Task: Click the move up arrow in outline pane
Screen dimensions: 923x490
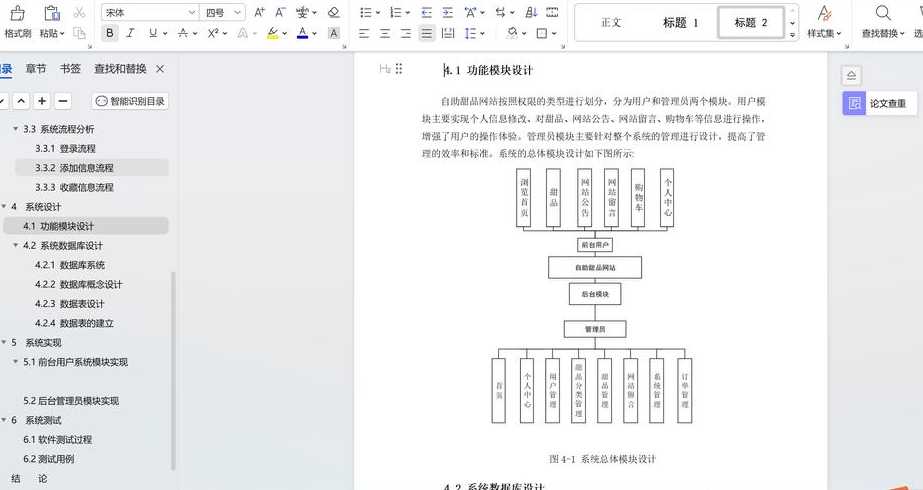Action: coord(21,101)
